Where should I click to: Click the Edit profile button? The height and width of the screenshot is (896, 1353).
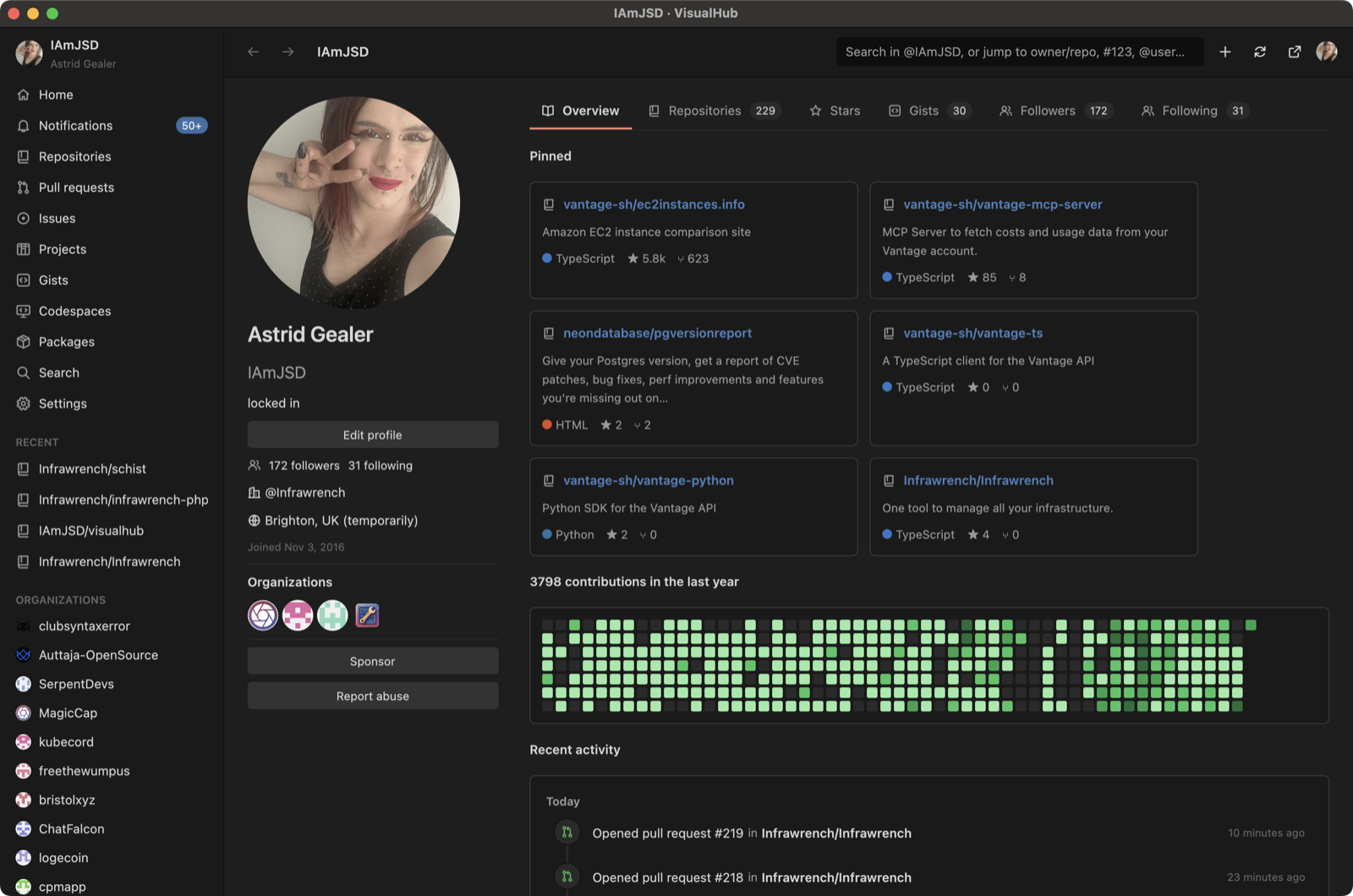point(373,434)
